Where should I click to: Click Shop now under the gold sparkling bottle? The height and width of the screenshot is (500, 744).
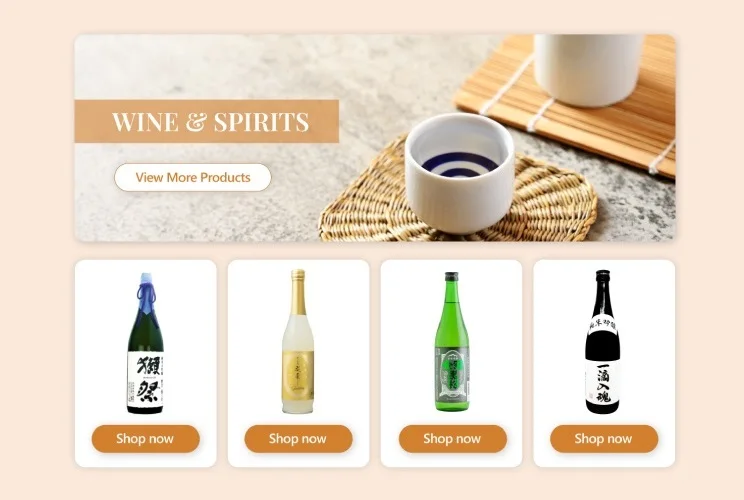pos(298,438)
